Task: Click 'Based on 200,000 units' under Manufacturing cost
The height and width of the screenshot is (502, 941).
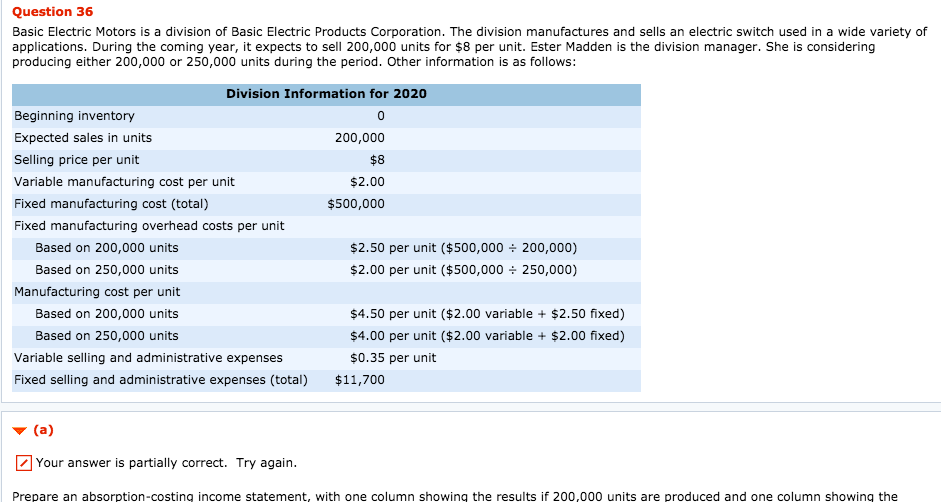Action: pyautogui.click(x=107, y=314)
